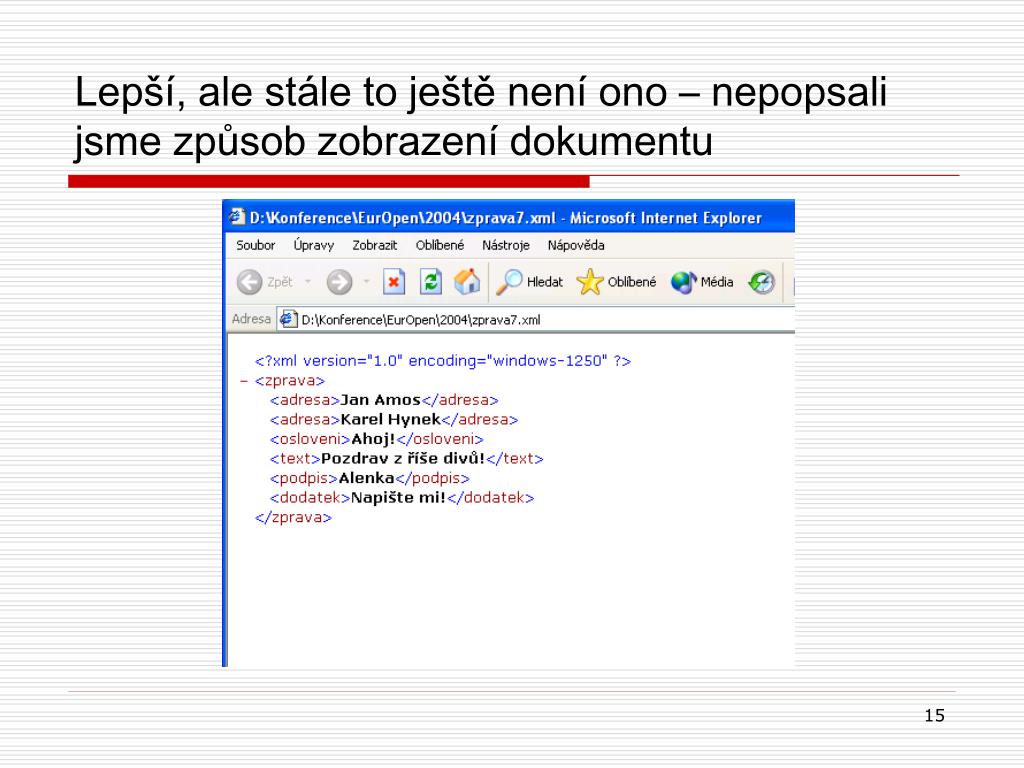
Task: Open the Nástroje menu
Action: (x=505, y=246)
